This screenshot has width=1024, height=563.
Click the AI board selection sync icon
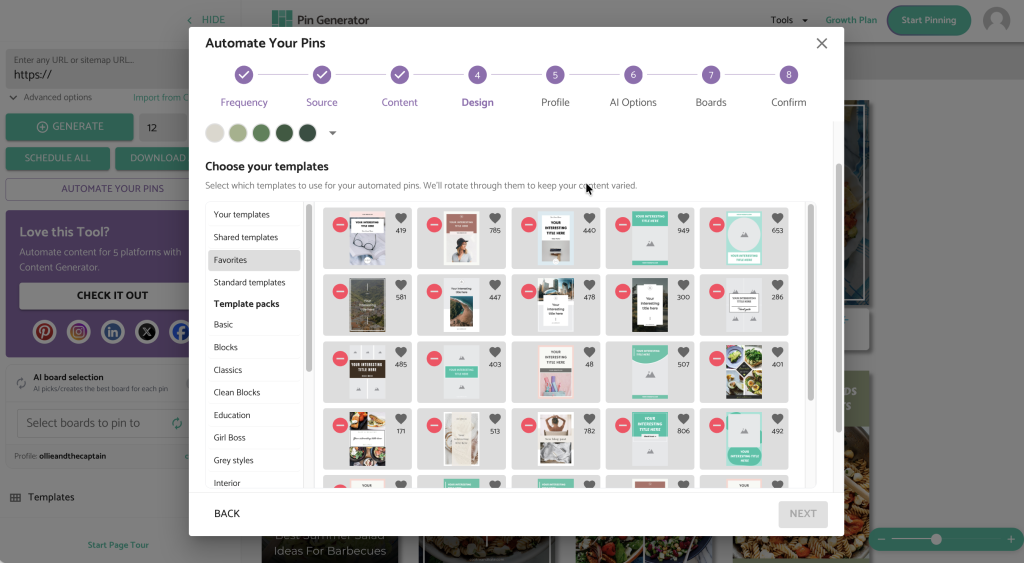click(21, 383)
